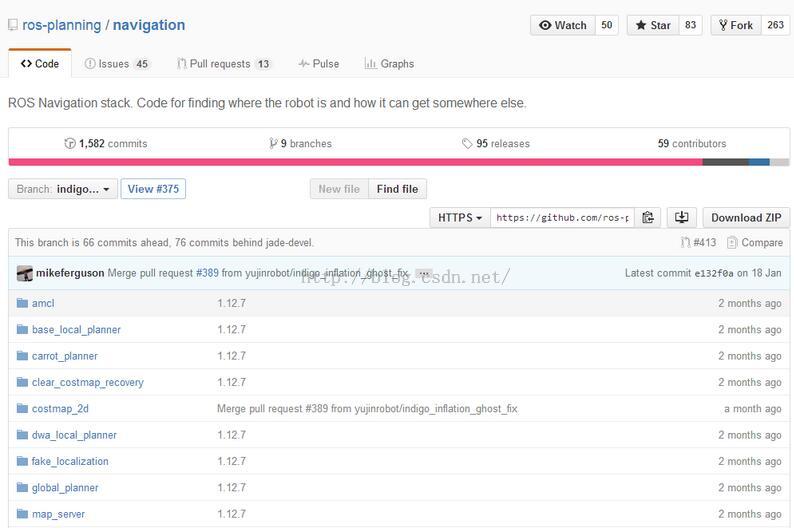Switch to the Code tab
This screenshot has width=794, height=532.
point(39,64)
